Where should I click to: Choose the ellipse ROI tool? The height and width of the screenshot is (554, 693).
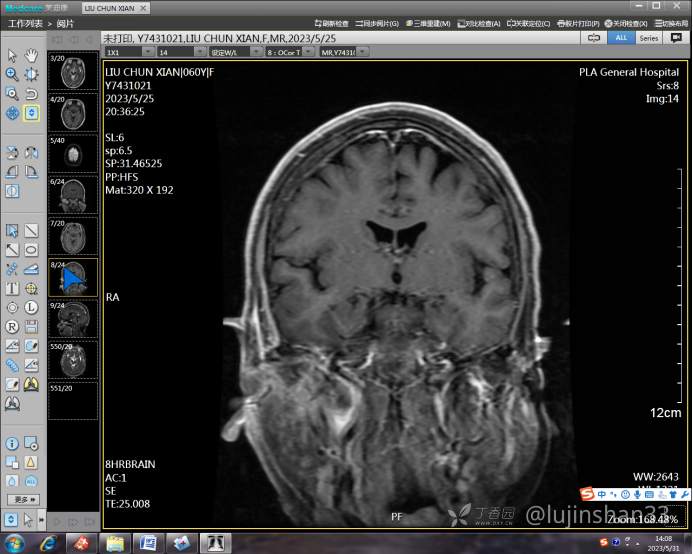[x=32, y=250]
